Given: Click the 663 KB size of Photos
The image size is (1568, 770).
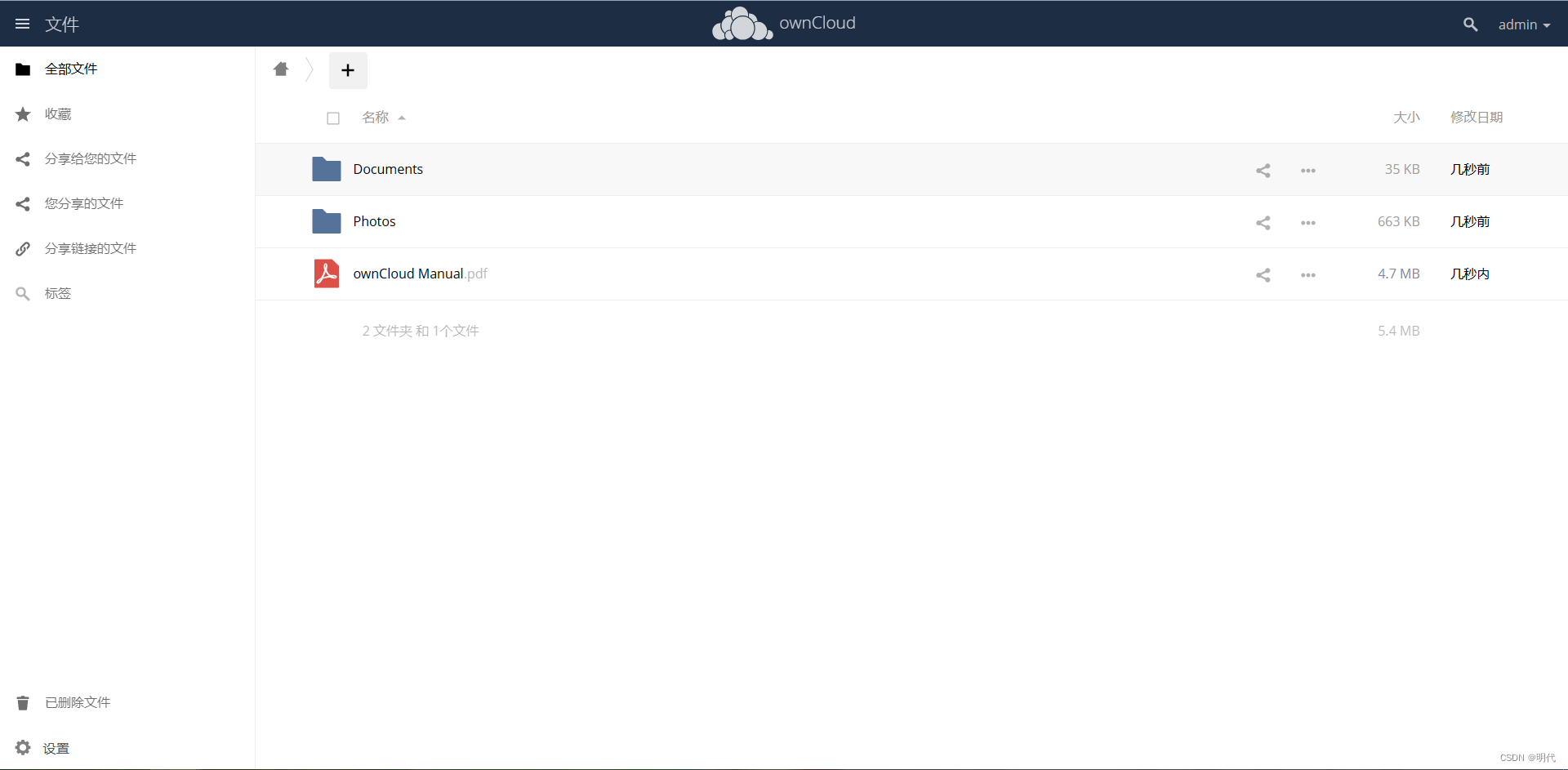Looking at the screenshot, I should point(1399,221).
